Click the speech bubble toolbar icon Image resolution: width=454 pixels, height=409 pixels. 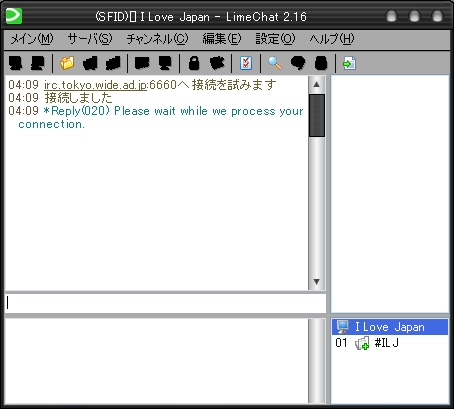(298, 63)
